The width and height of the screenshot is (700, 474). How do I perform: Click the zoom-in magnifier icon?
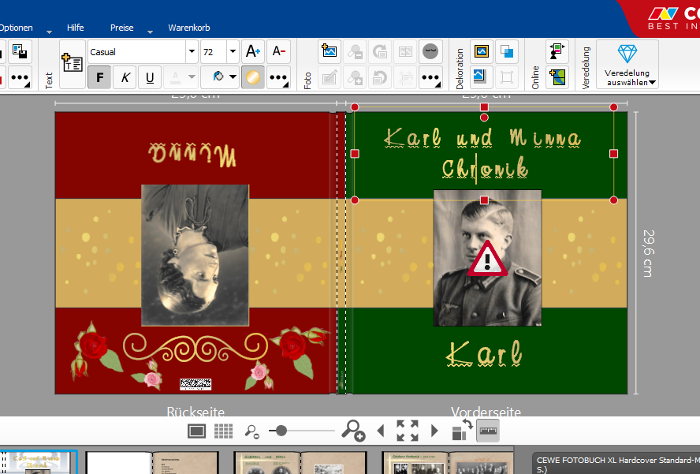(353, 431)
